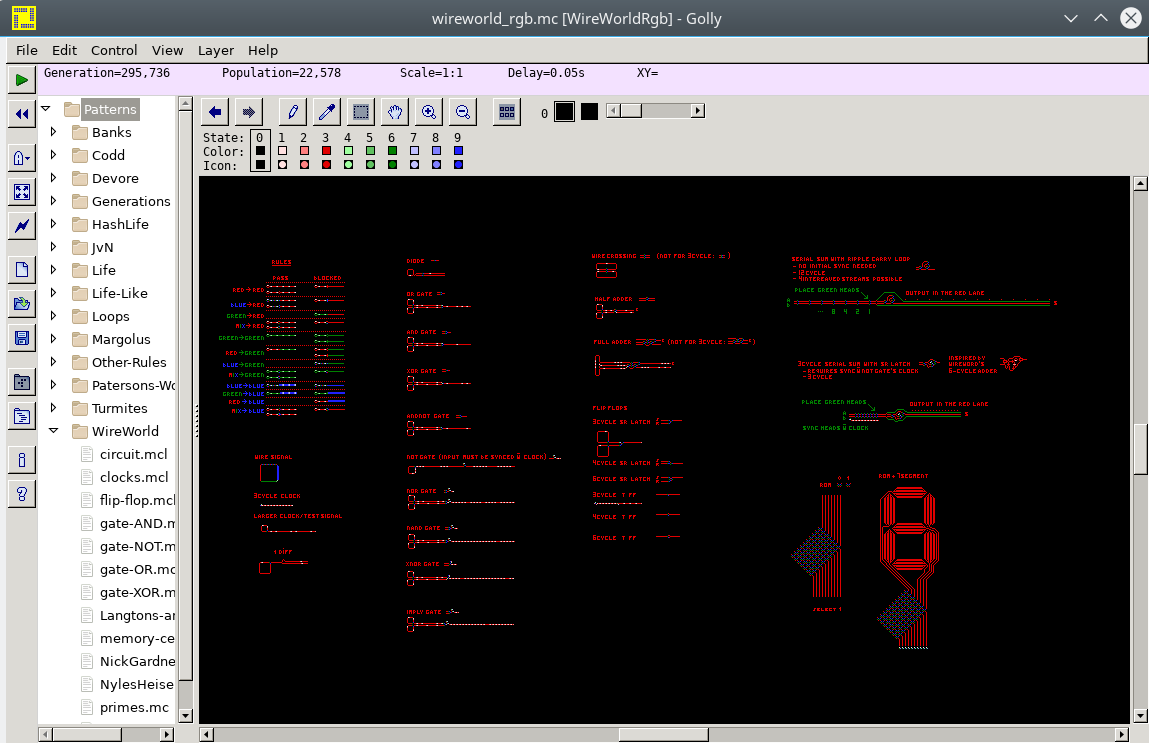Click the previous layer left arrow button

(215, 112)
